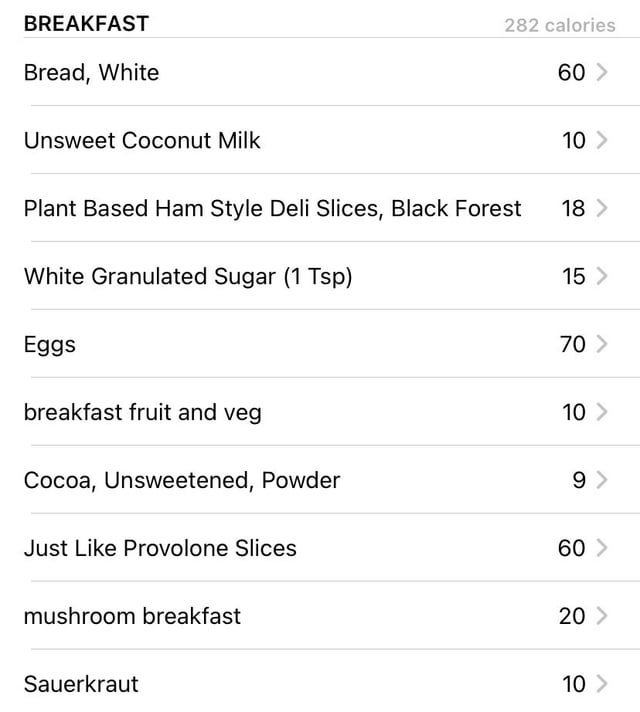Screen dimensions: 640x712
Task: Tap chevron for breakfast fruit and veg
Action: point(602,412)
